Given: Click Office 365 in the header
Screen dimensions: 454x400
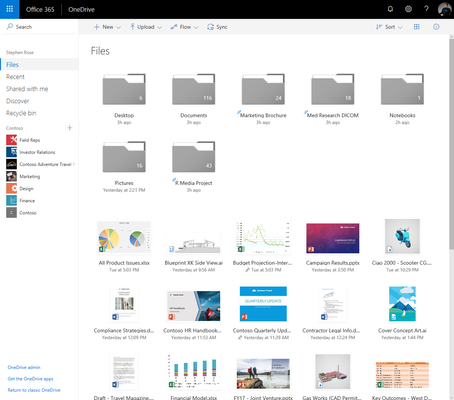Looking at the screenshot, I should tap(40, 9).
